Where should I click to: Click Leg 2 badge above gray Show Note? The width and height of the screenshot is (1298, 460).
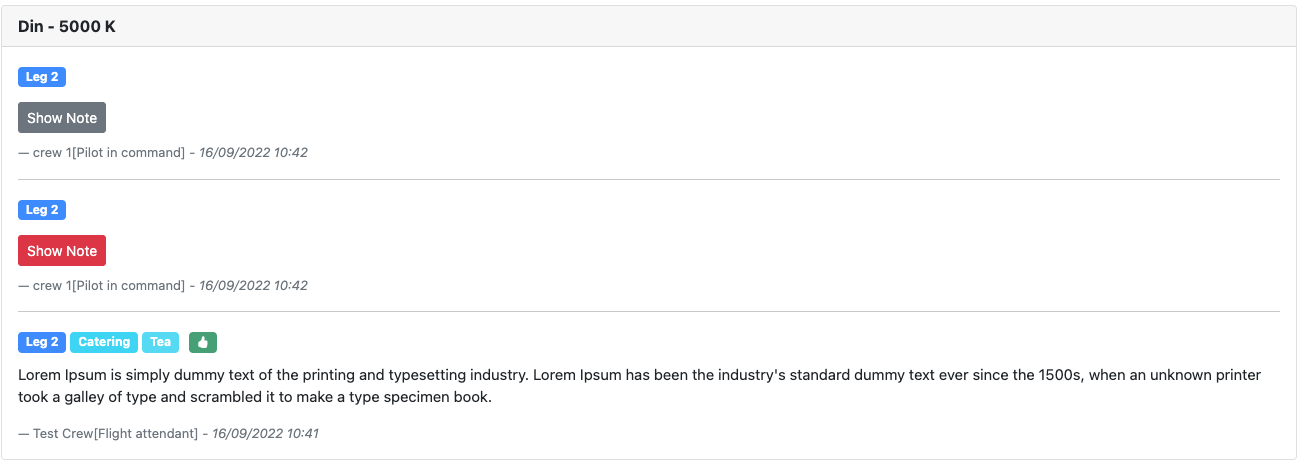pyautogui.click(x=42, y=77)
